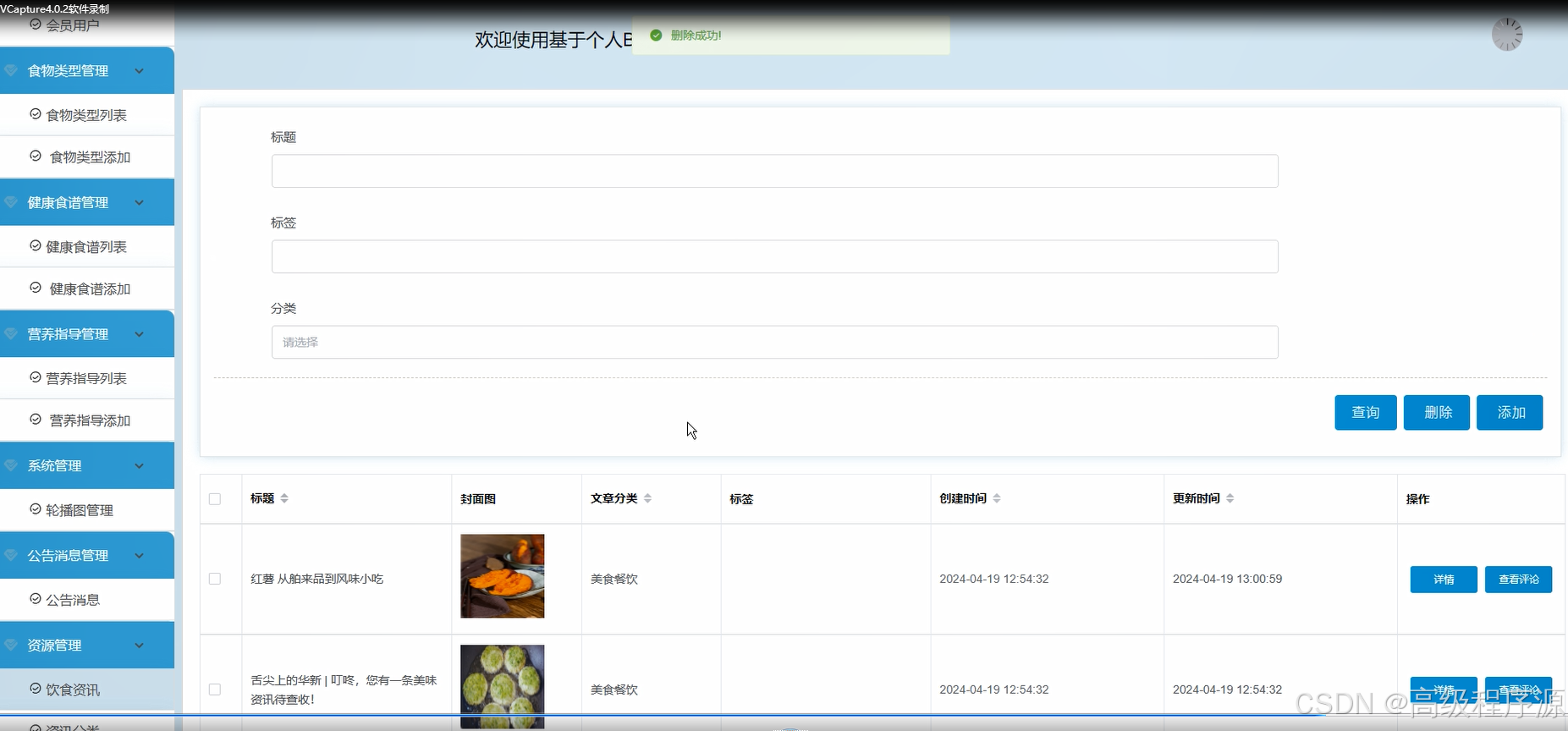The height and width of the screenshot is (731, 1568).
Task: Check the row for 舌尖上的华新 article
Action: point(215,690)
